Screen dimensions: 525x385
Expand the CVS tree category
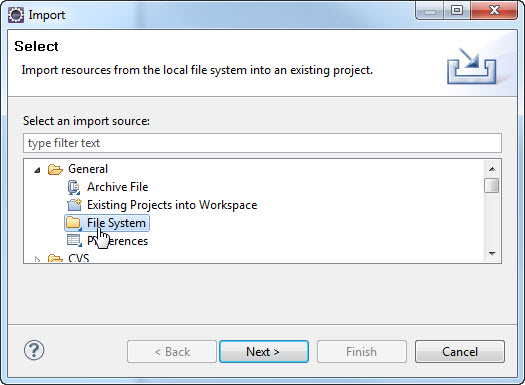tap(37, 259)
